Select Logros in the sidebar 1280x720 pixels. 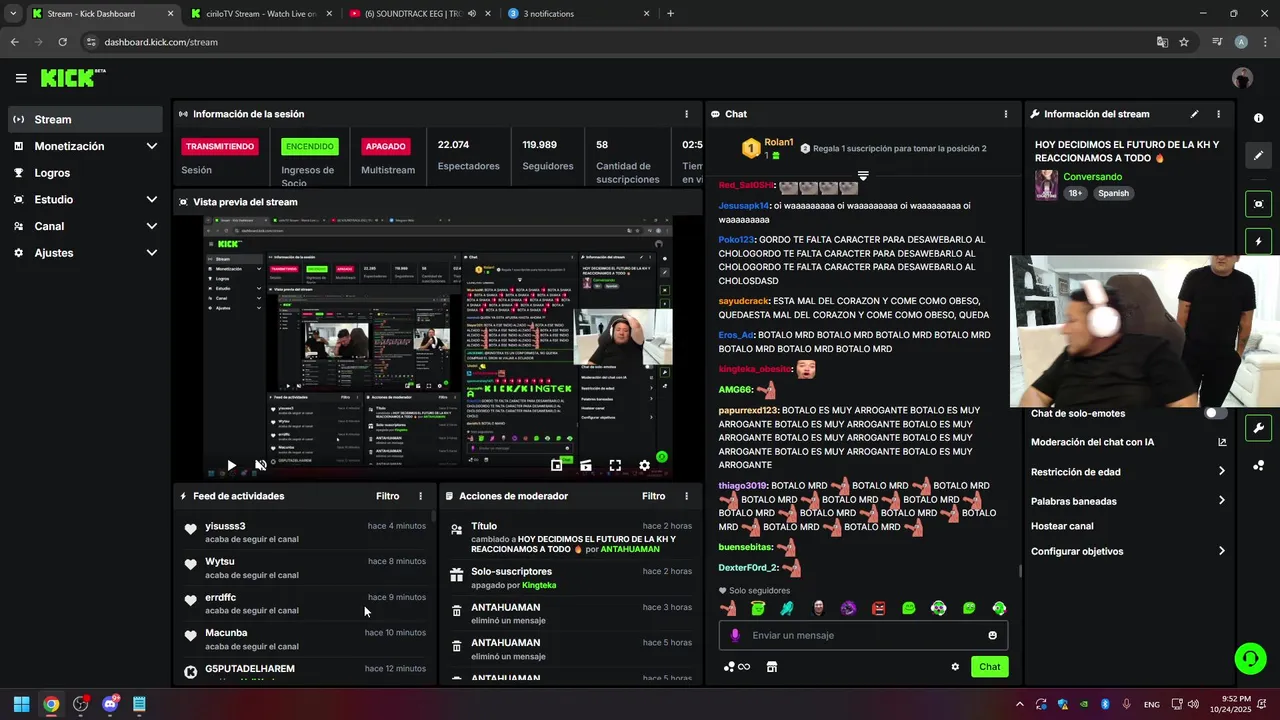tap(85, 173)
